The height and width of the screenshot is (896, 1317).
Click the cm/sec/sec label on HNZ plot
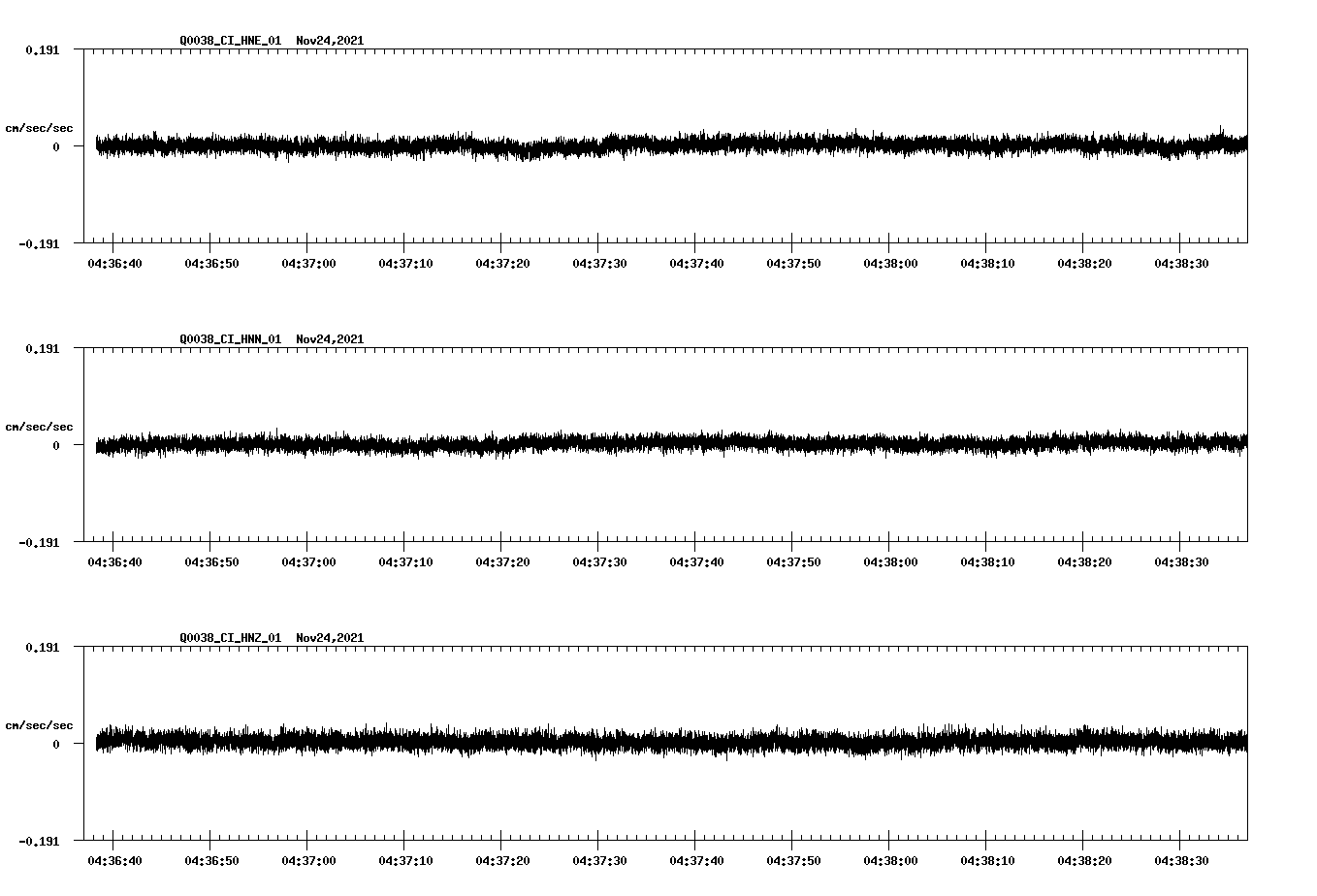pyautogui.click(x=39, y=725)
